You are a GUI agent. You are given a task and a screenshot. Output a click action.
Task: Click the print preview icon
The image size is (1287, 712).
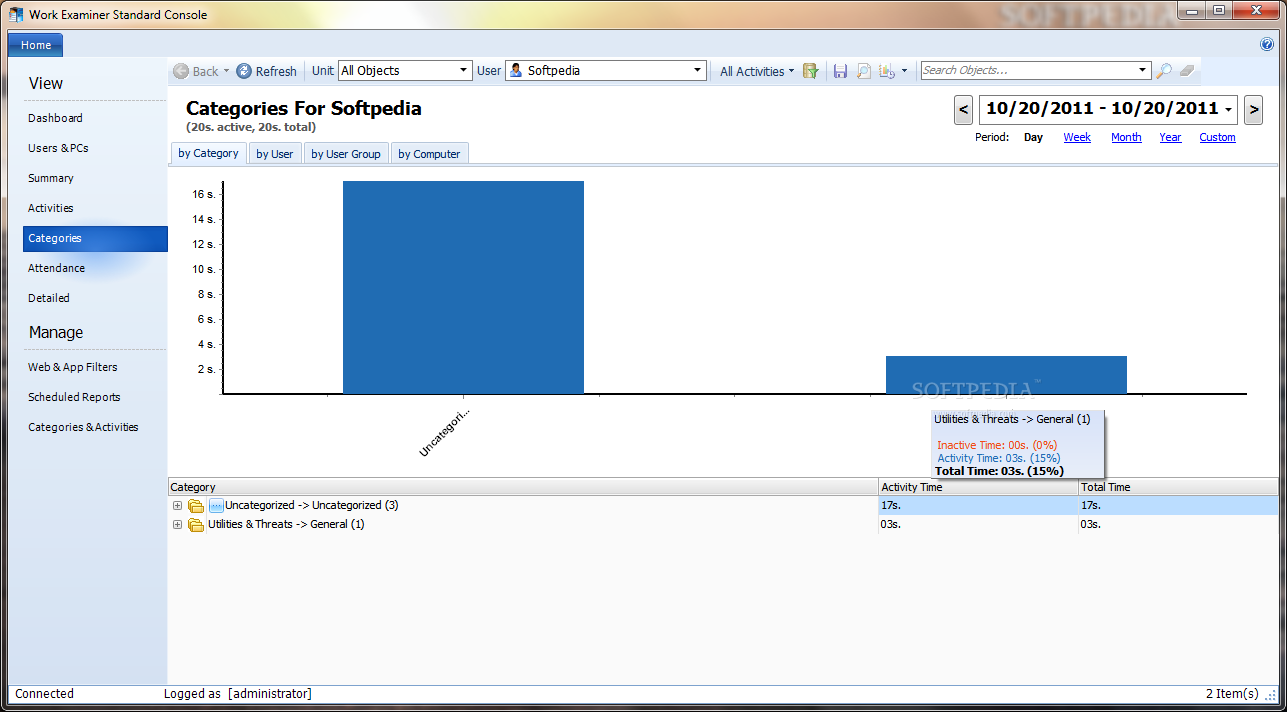click(864, 71)
